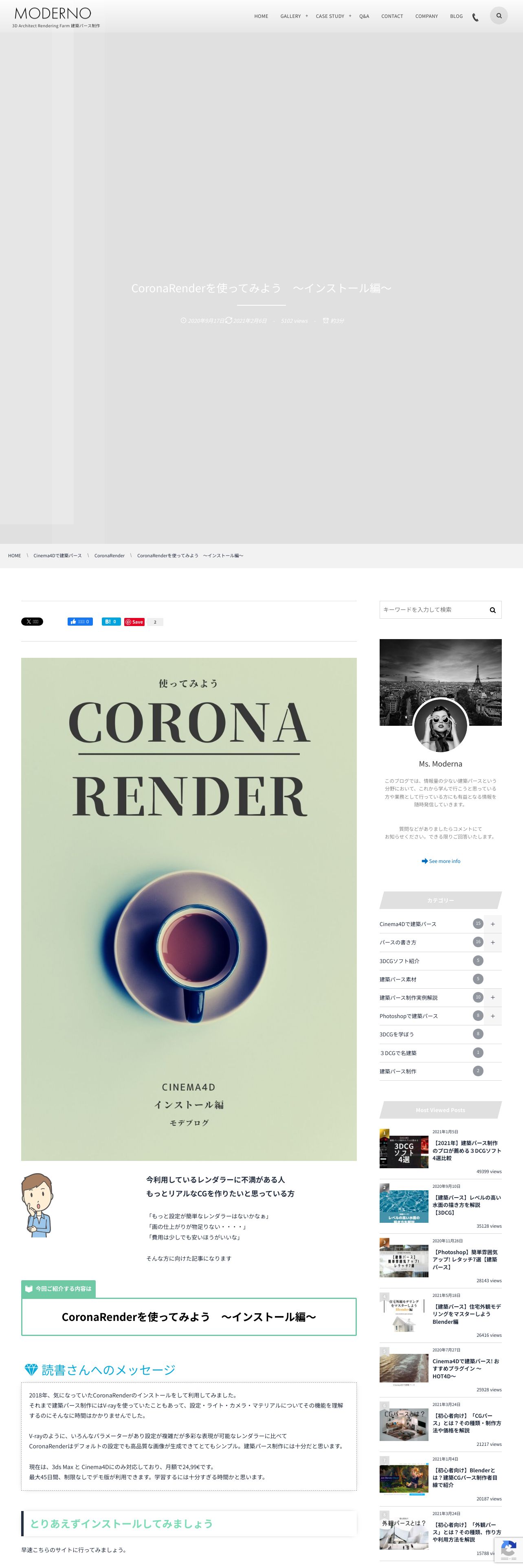Image resolution: width=523 pixels, height=1568 pixels.
Task: Click the Facebook like button
Action: point(80,622)
